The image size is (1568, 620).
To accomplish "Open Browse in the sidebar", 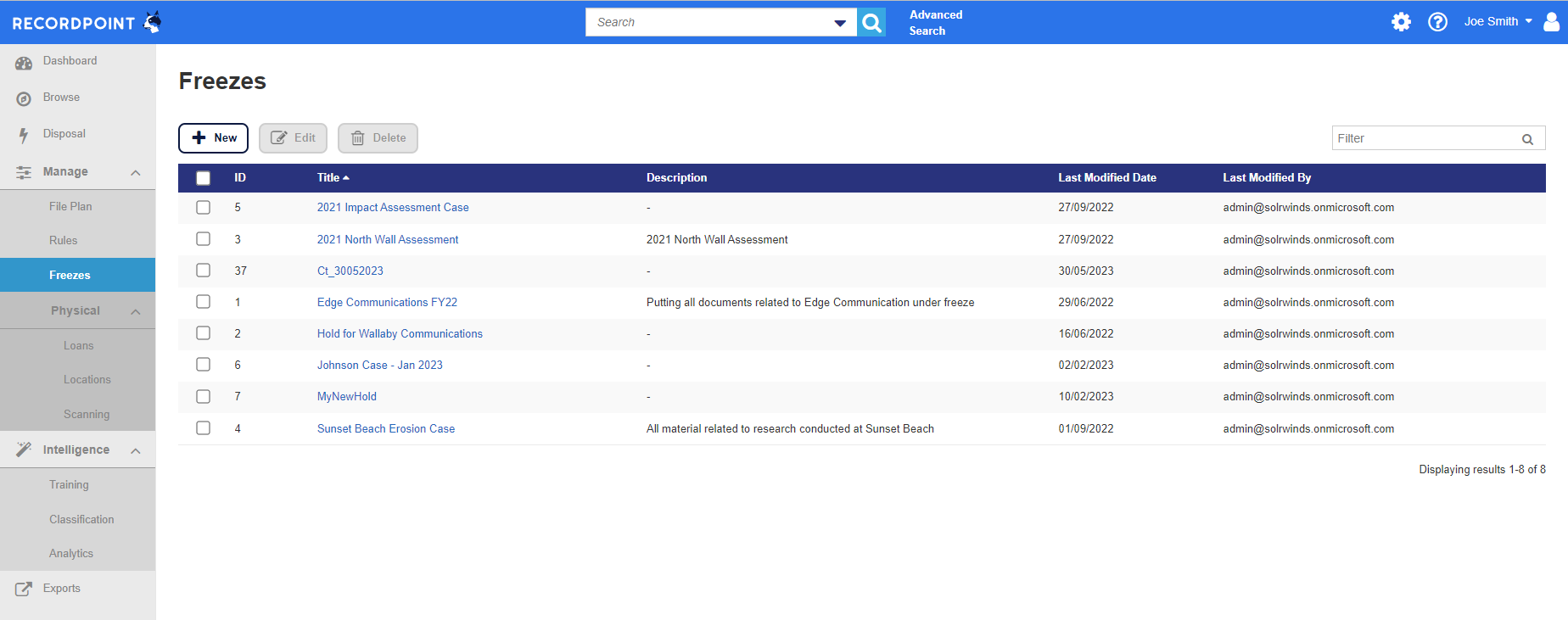I will point(61,98).
